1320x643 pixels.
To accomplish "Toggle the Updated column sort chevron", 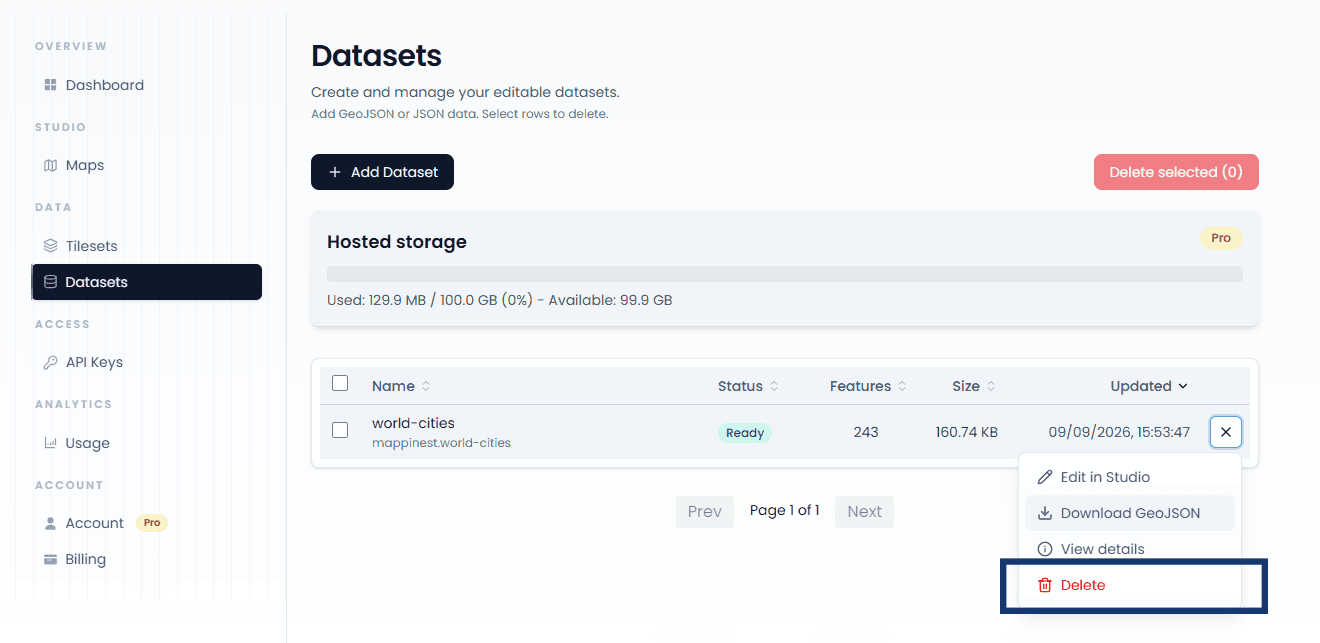I will click(1183, 386).
